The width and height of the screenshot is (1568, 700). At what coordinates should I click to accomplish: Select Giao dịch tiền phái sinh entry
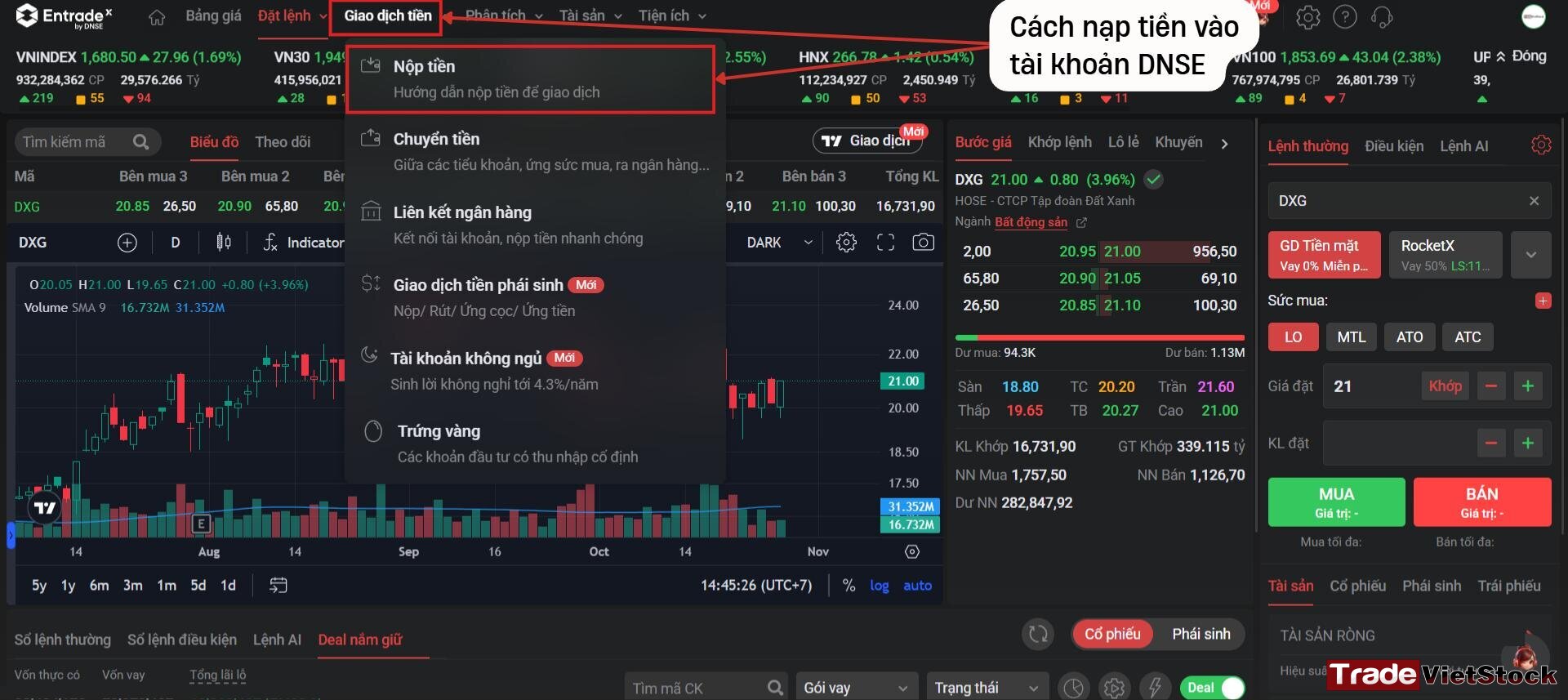(x=535, y=297)
